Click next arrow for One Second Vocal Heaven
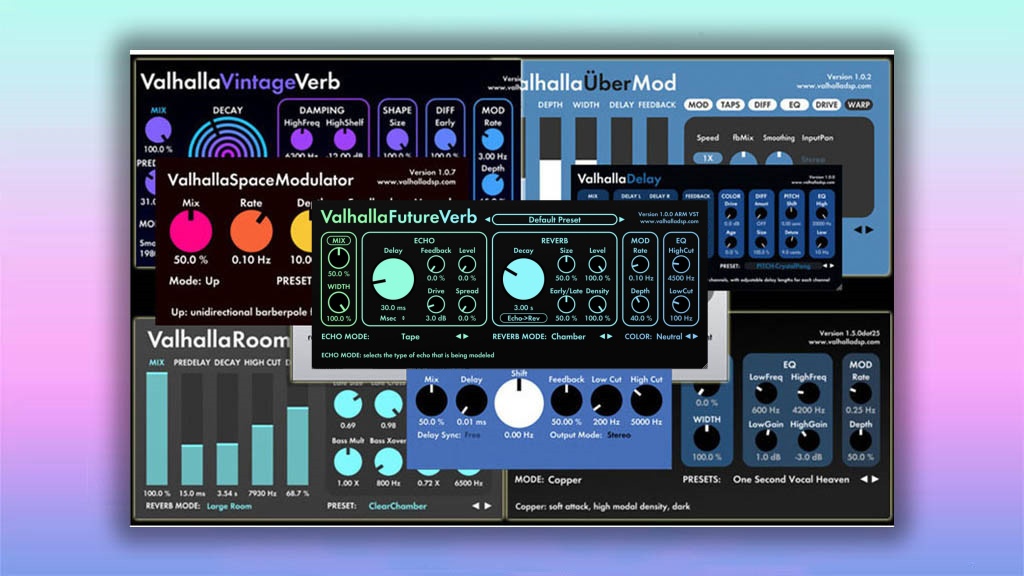This screenshot has width=1024, height=576. [x=875, y=479]
